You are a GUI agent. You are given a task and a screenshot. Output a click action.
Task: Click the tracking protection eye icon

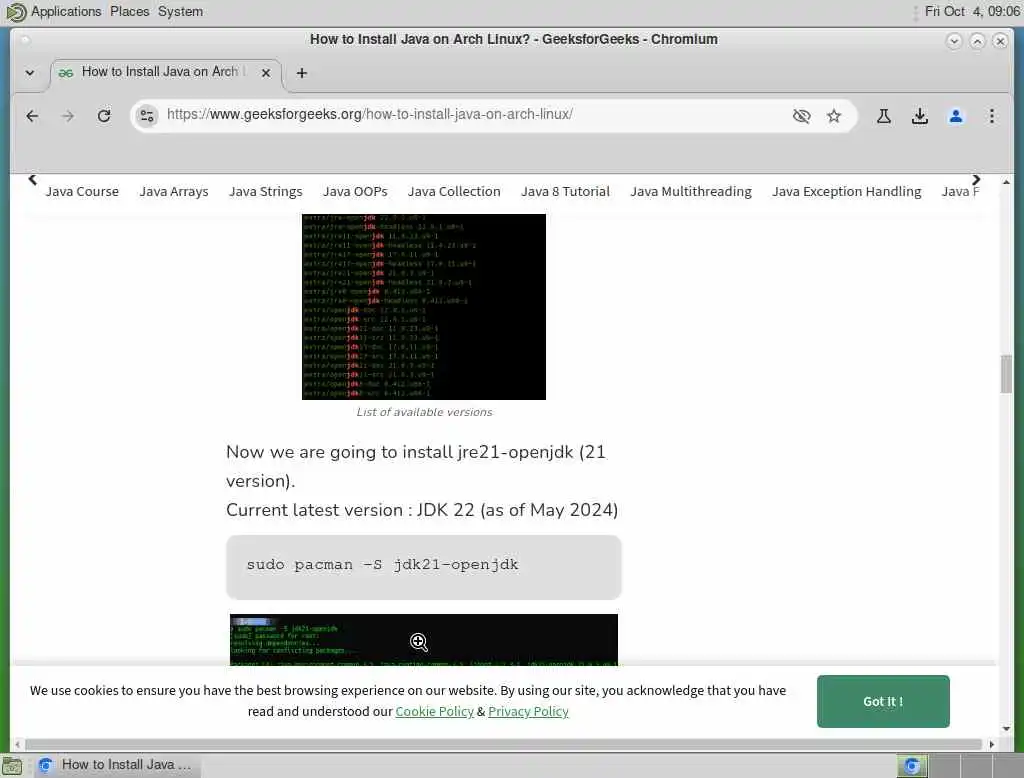click(x=801, y=116)
